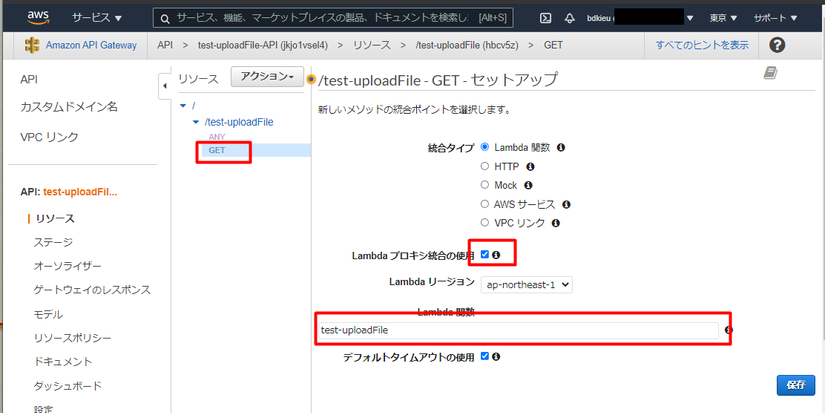Screen dimensions: 825x413
Task: Click API: test-uploadFil... title in sidebar
Action: coord(68,192)
